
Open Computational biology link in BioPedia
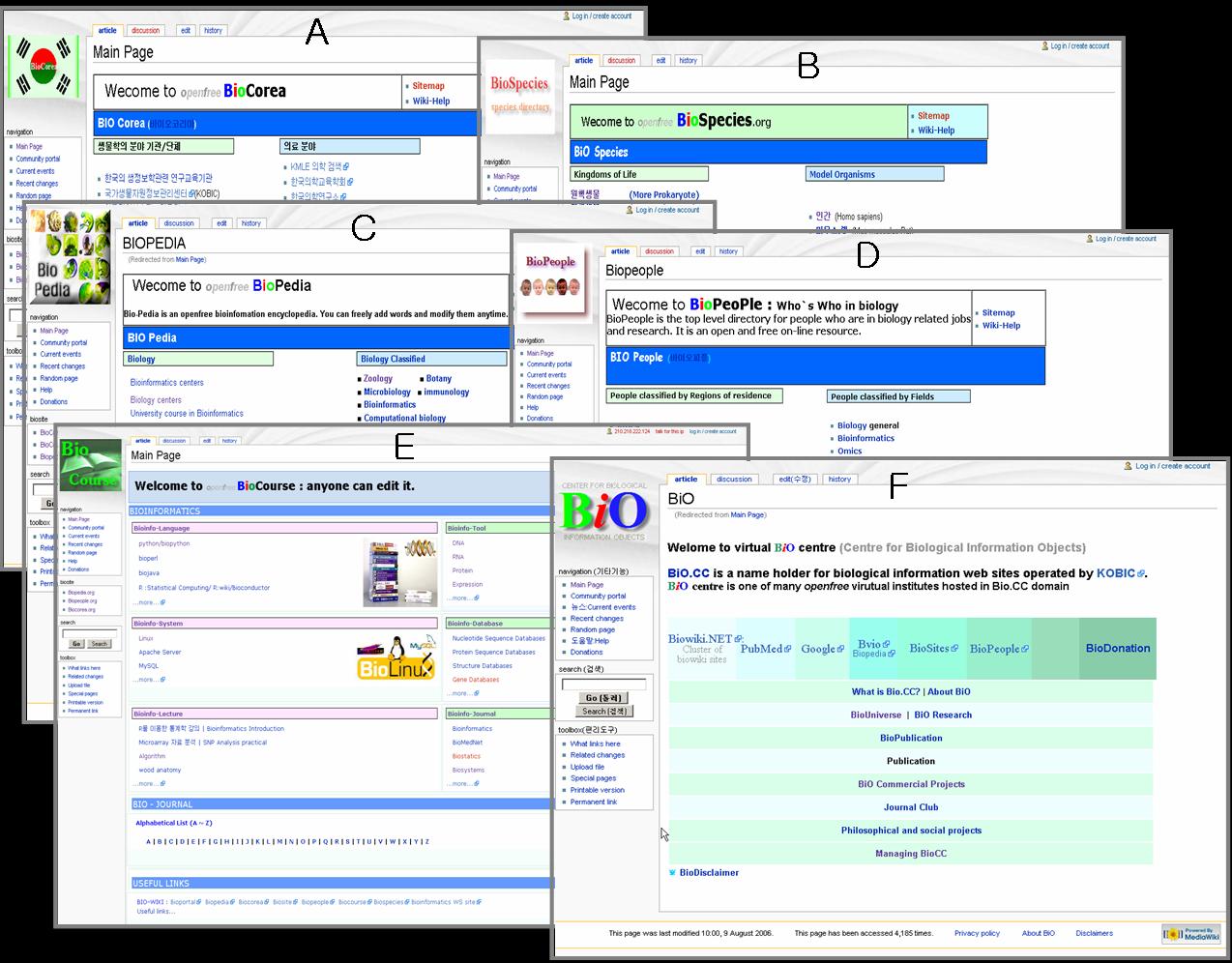[x=404, y=419]
